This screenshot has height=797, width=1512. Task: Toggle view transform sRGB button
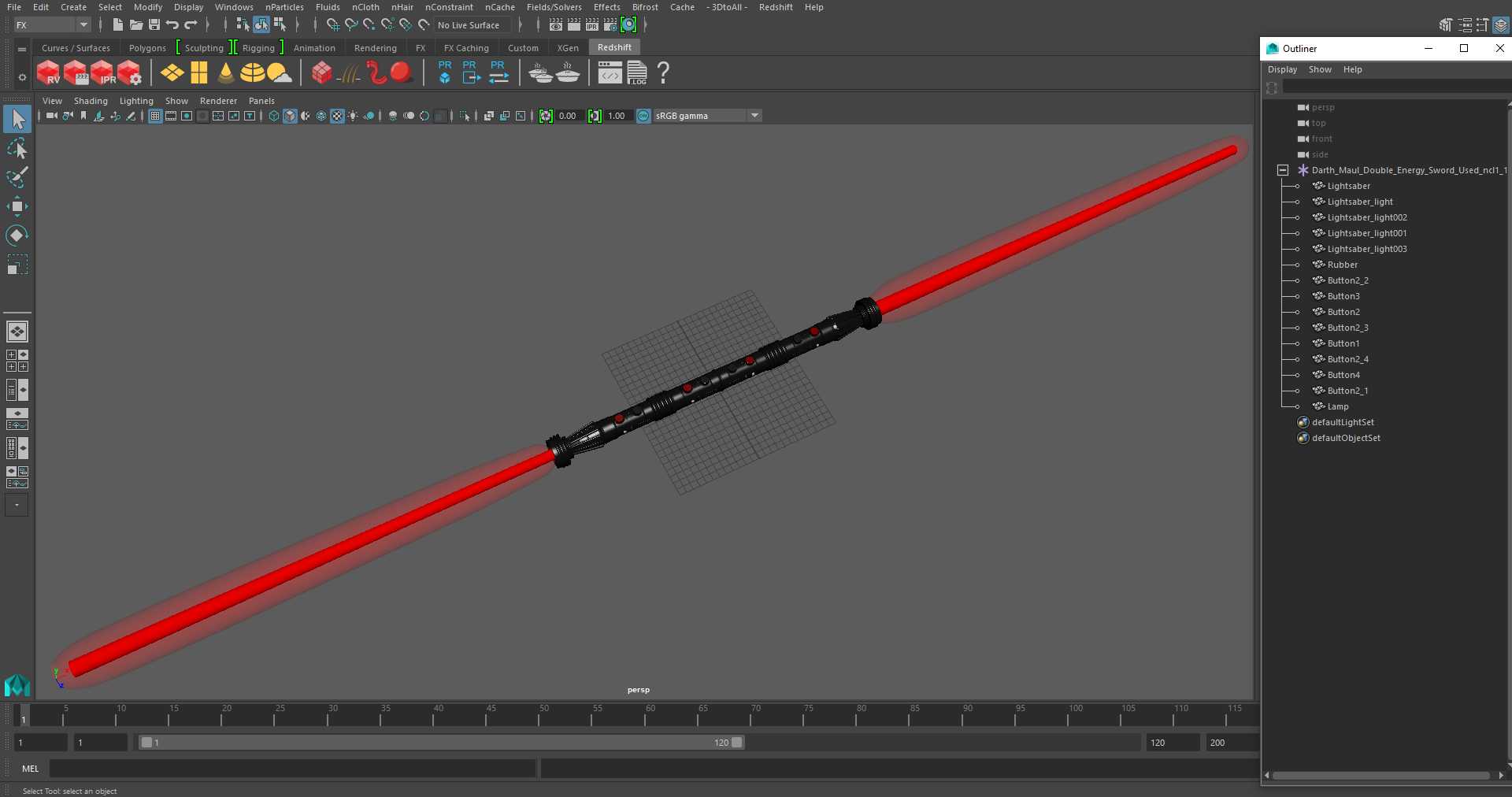pos(643,116)
